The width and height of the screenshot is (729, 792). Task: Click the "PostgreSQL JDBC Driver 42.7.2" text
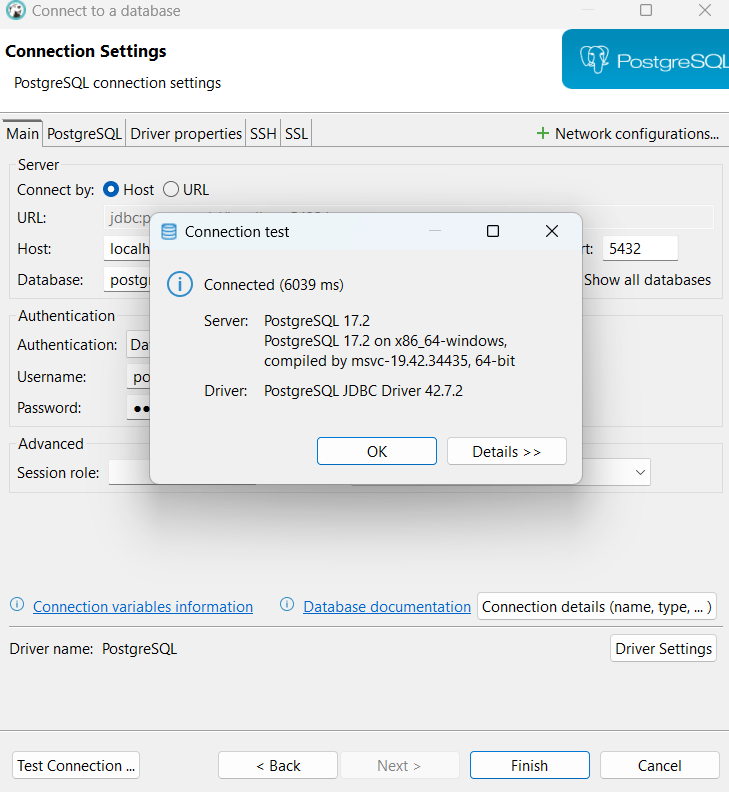point(363,391)
